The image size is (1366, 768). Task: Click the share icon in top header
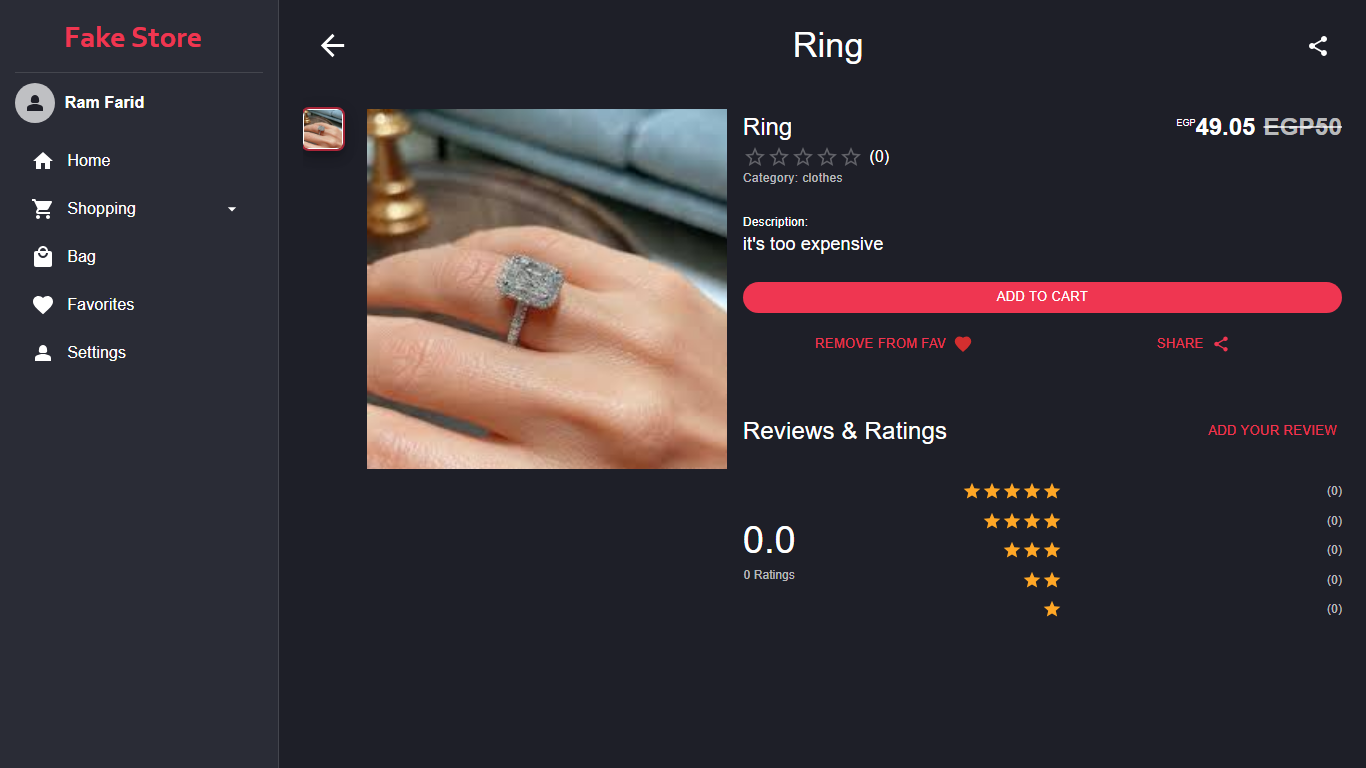click(x=1318, y=46)
